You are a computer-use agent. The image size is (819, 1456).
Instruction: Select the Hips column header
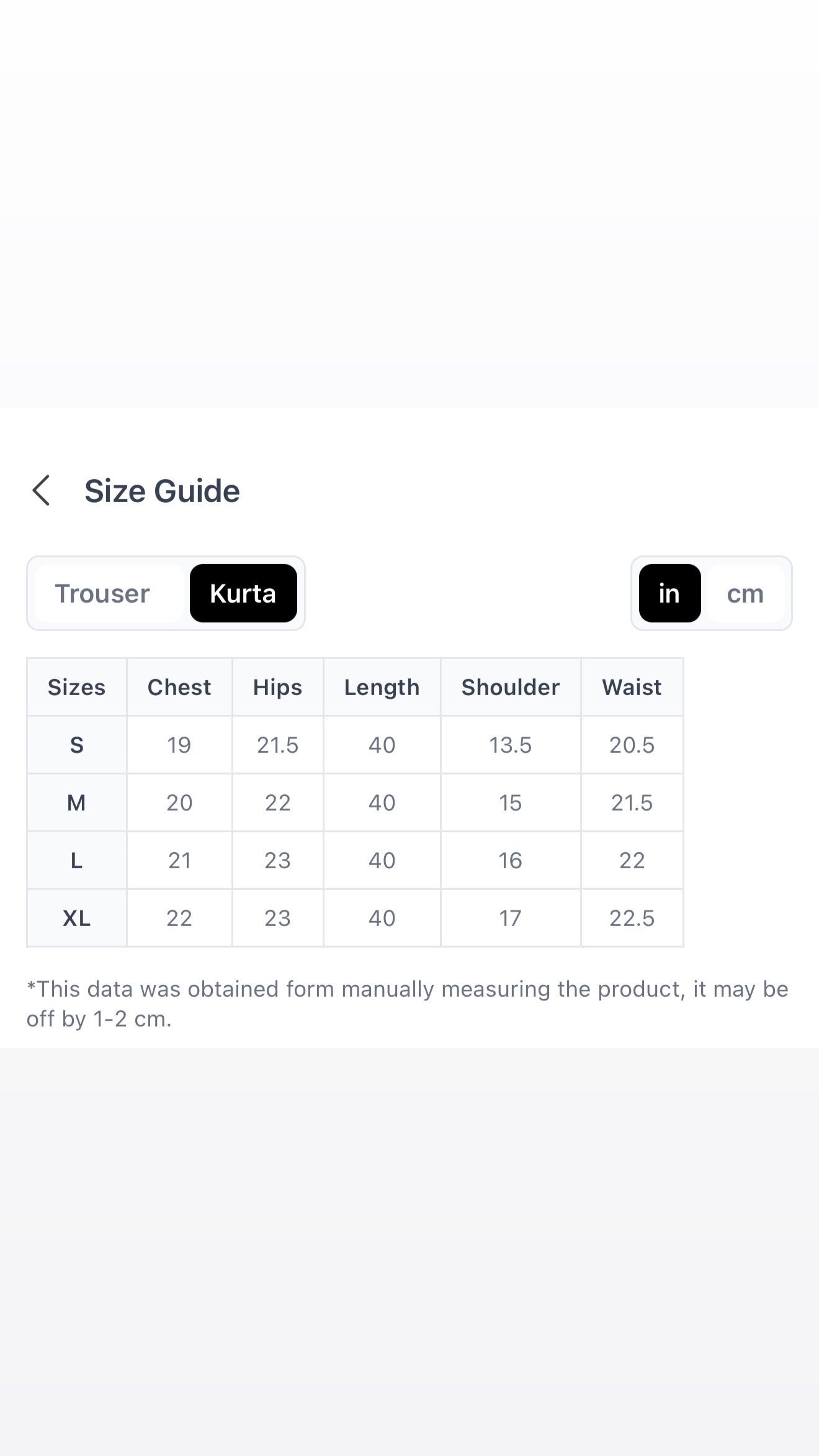click(x=277, y=687)
